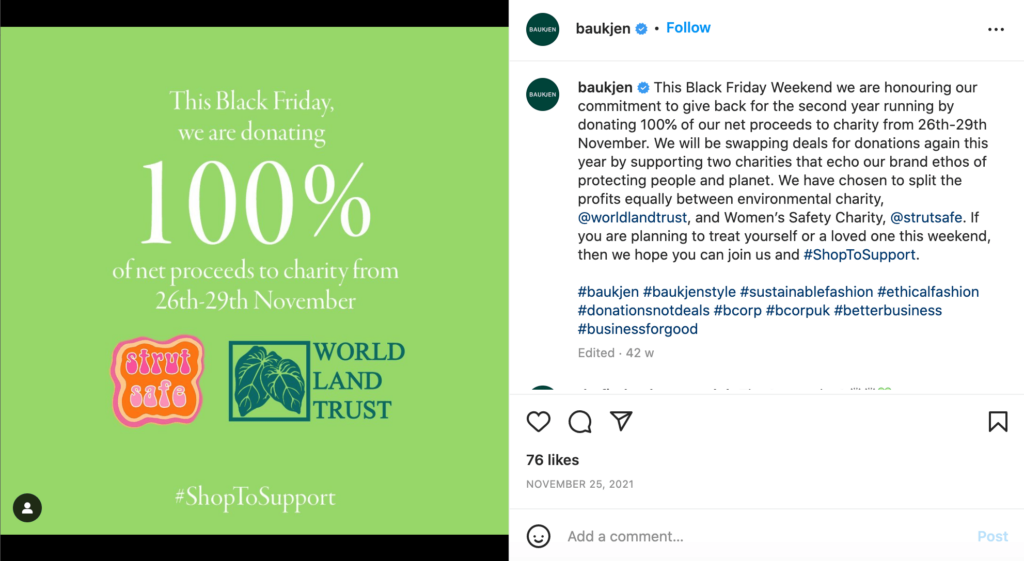Click the emoji picker smiley icon

coord(539,536)
